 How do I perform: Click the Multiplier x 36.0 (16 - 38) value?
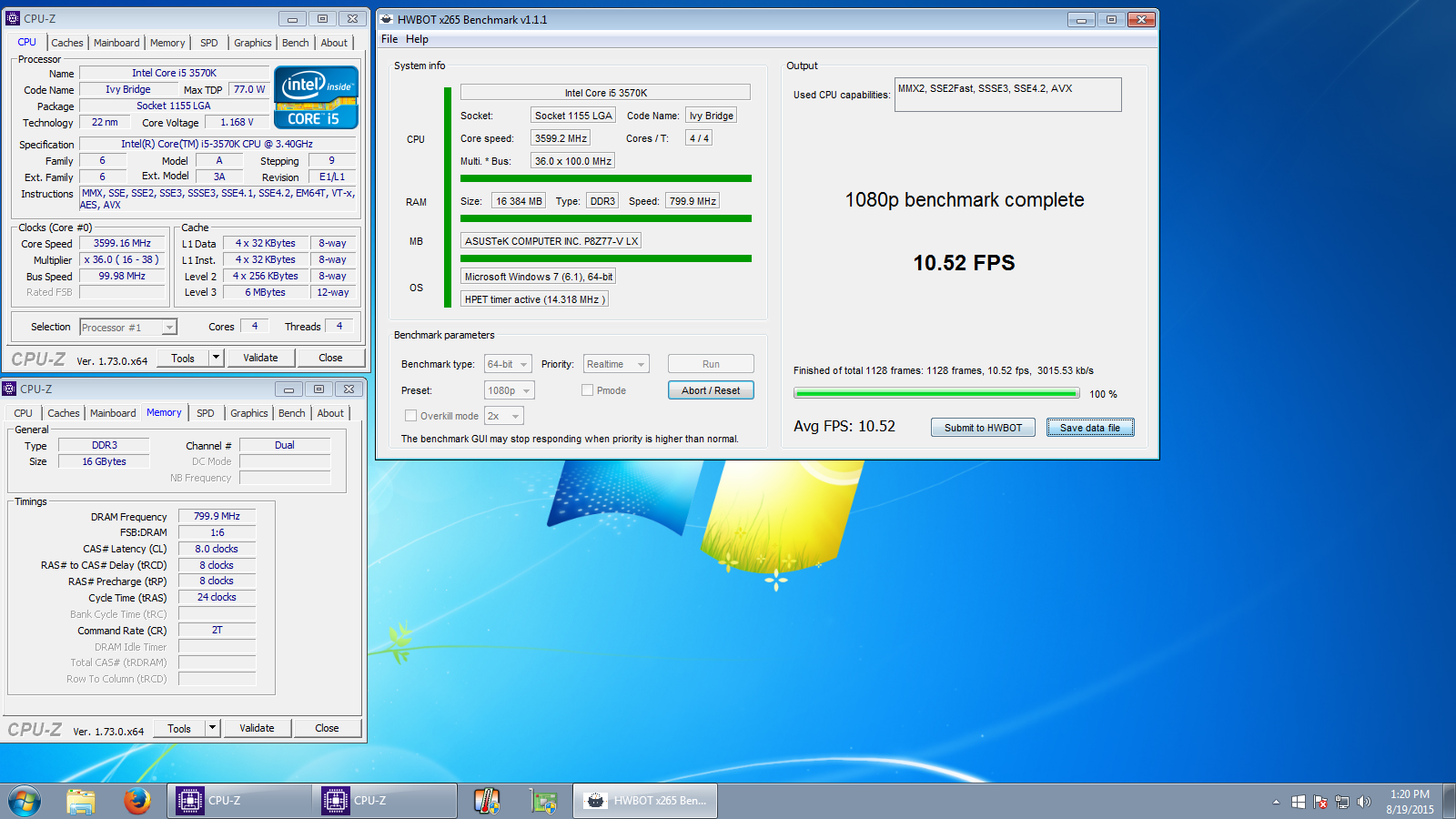(x=122, y=259)
